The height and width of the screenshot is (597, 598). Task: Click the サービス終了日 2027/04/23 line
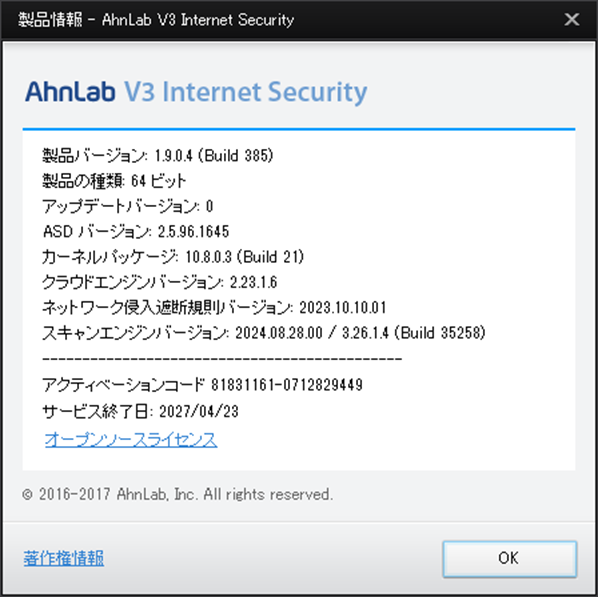[x=140, y=412]
